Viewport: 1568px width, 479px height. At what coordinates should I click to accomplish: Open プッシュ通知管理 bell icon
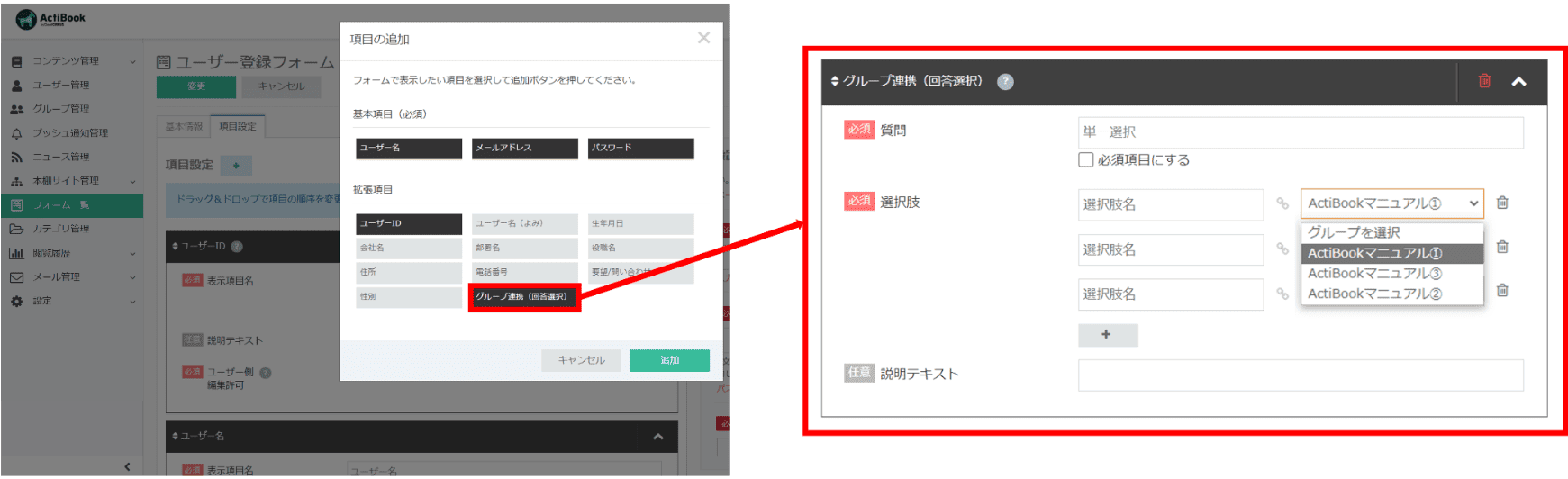coord(16,133)
